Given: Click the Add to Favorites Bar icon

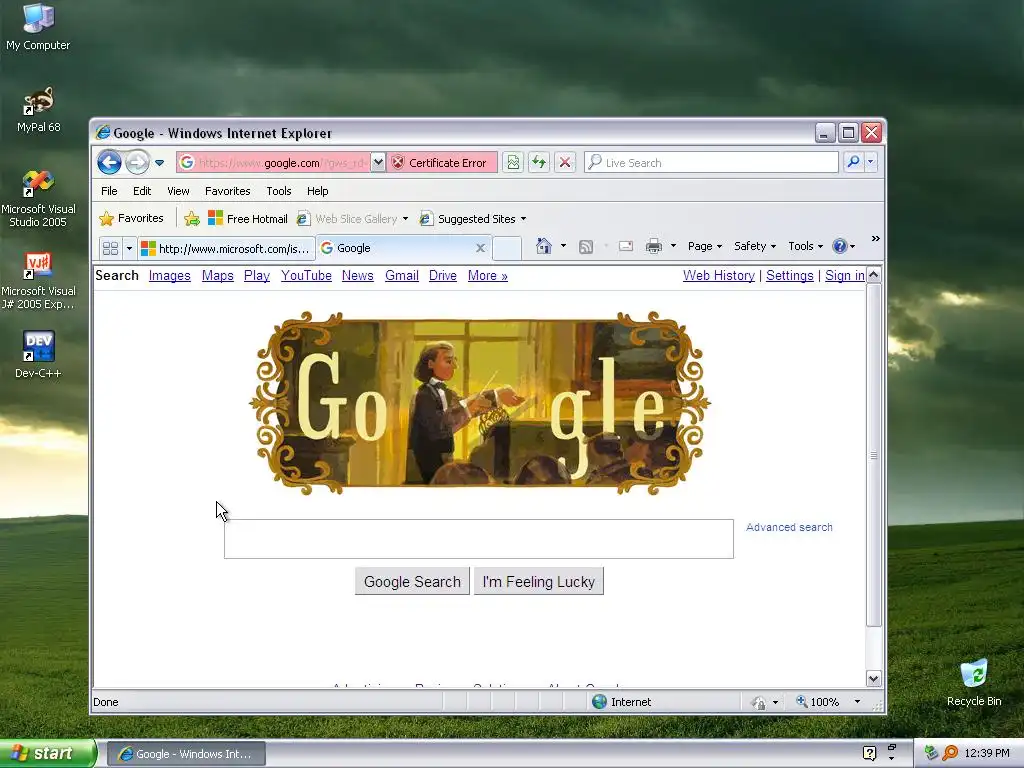Looking at the screenshot, I should click(191, 219).
